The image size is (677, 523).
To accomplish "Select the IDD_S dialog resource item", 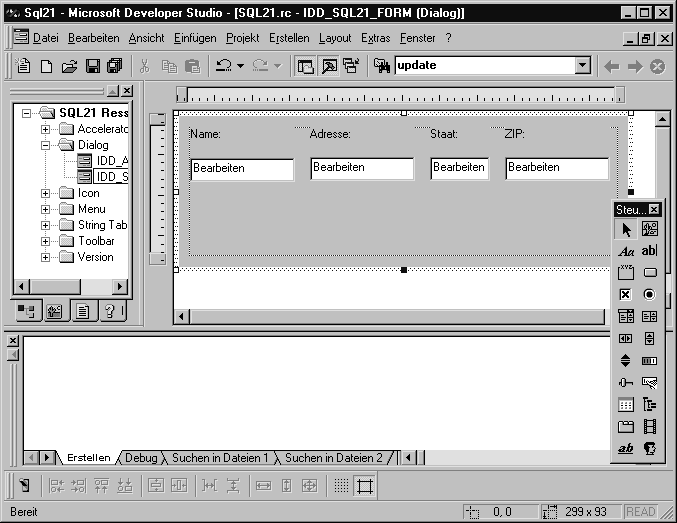I will [x=112, y=177].
